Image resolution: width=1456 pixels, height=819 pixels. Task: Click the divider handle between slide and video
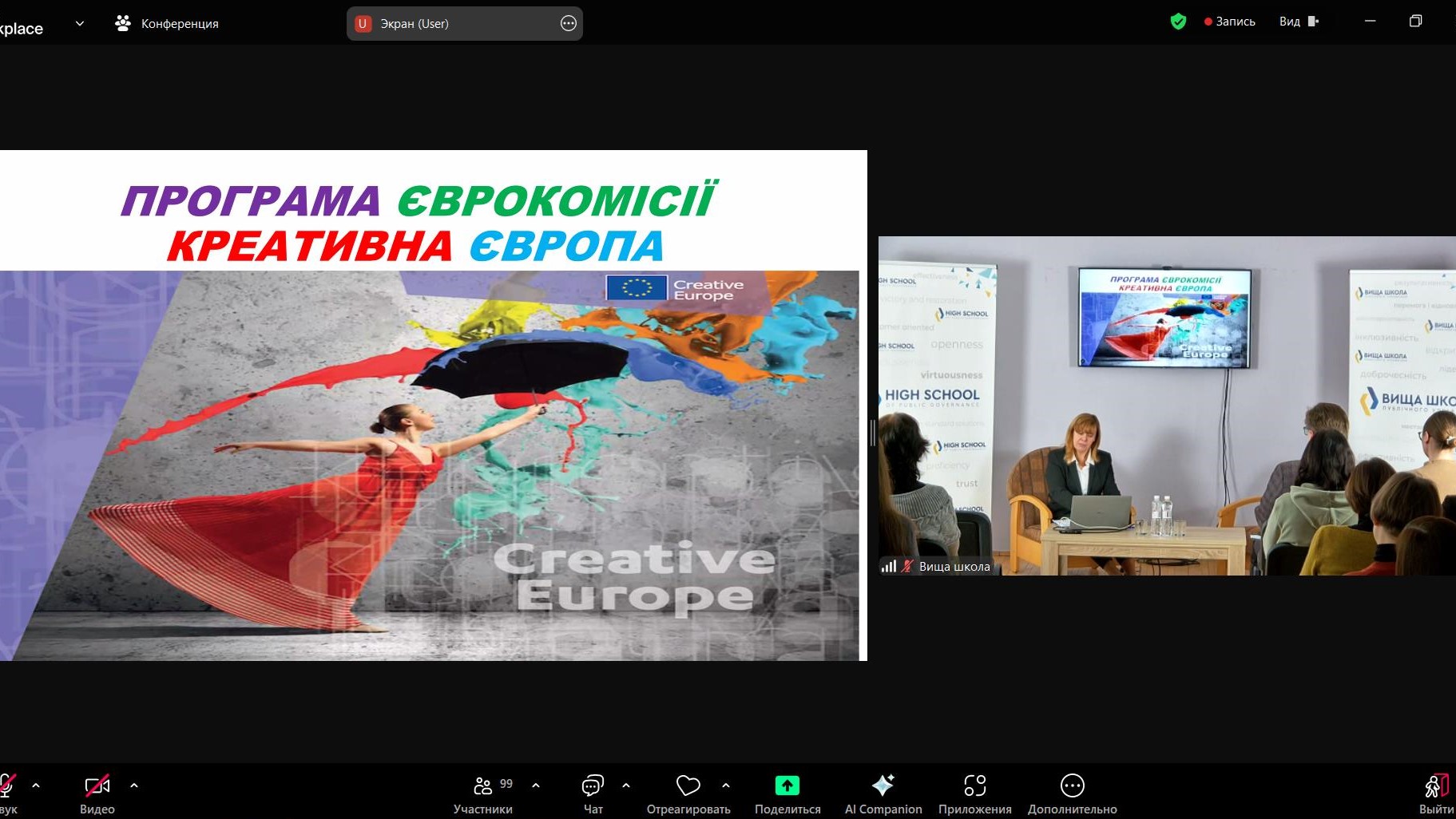pyautogui.click(x=873, y=433)
